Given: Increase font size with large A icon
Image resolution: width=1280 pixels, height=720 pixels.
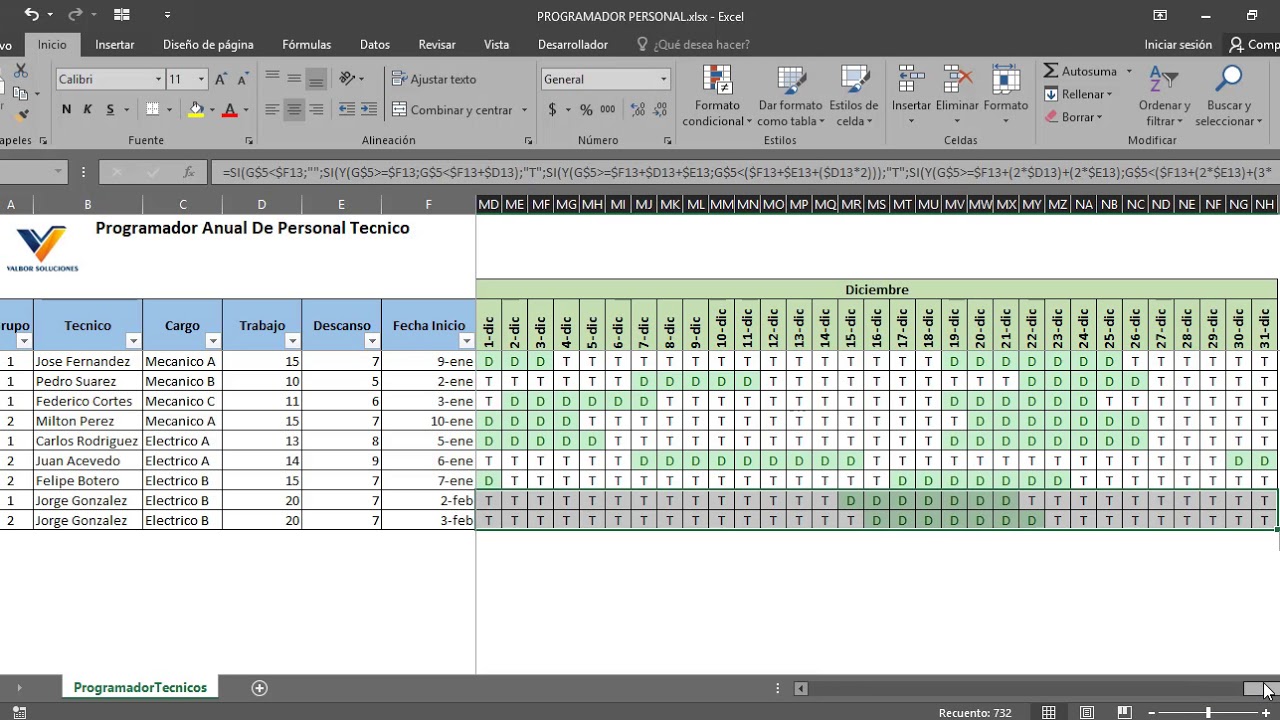Looking at the screenshot, I should (x=221, y=79).
